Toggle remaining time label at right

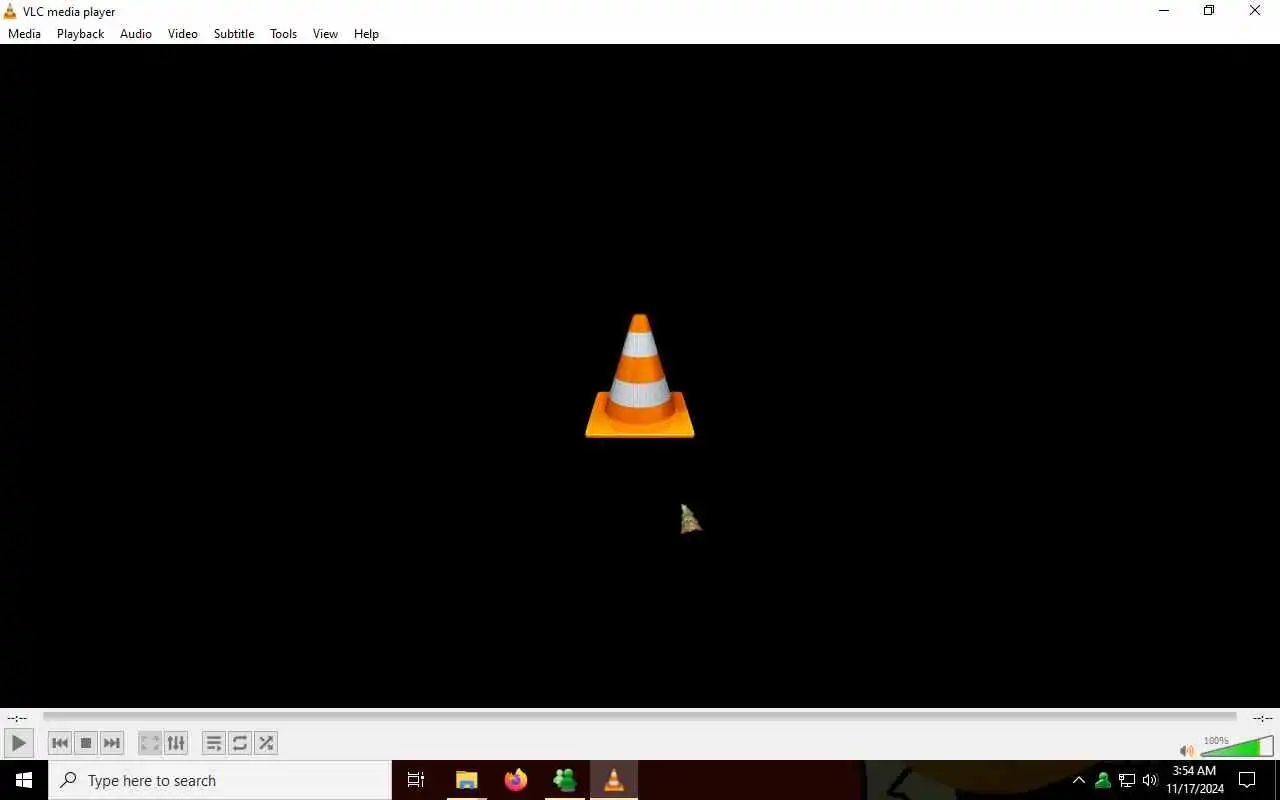tap(1262, 718)
